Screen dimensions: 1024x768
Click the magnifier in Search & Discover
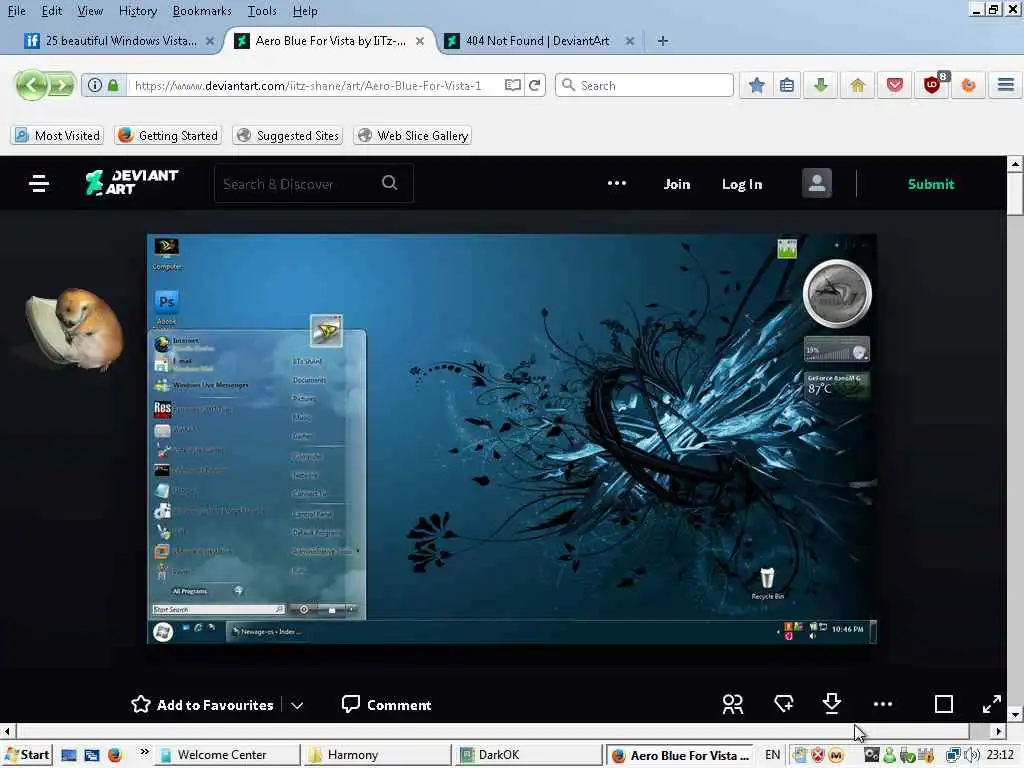tap(390, 183)
